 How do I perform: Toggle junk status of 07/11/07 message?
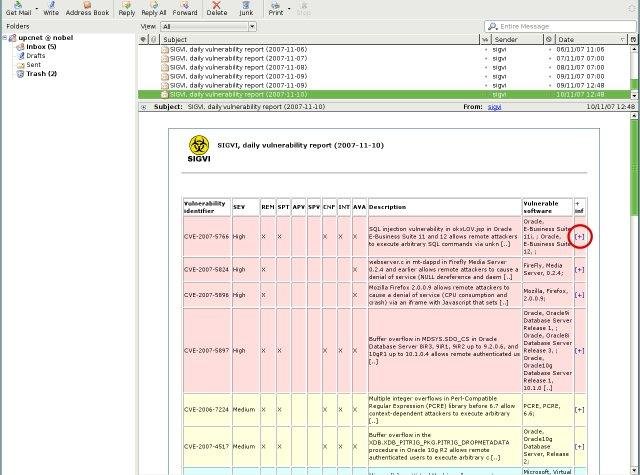pos(550,58)
